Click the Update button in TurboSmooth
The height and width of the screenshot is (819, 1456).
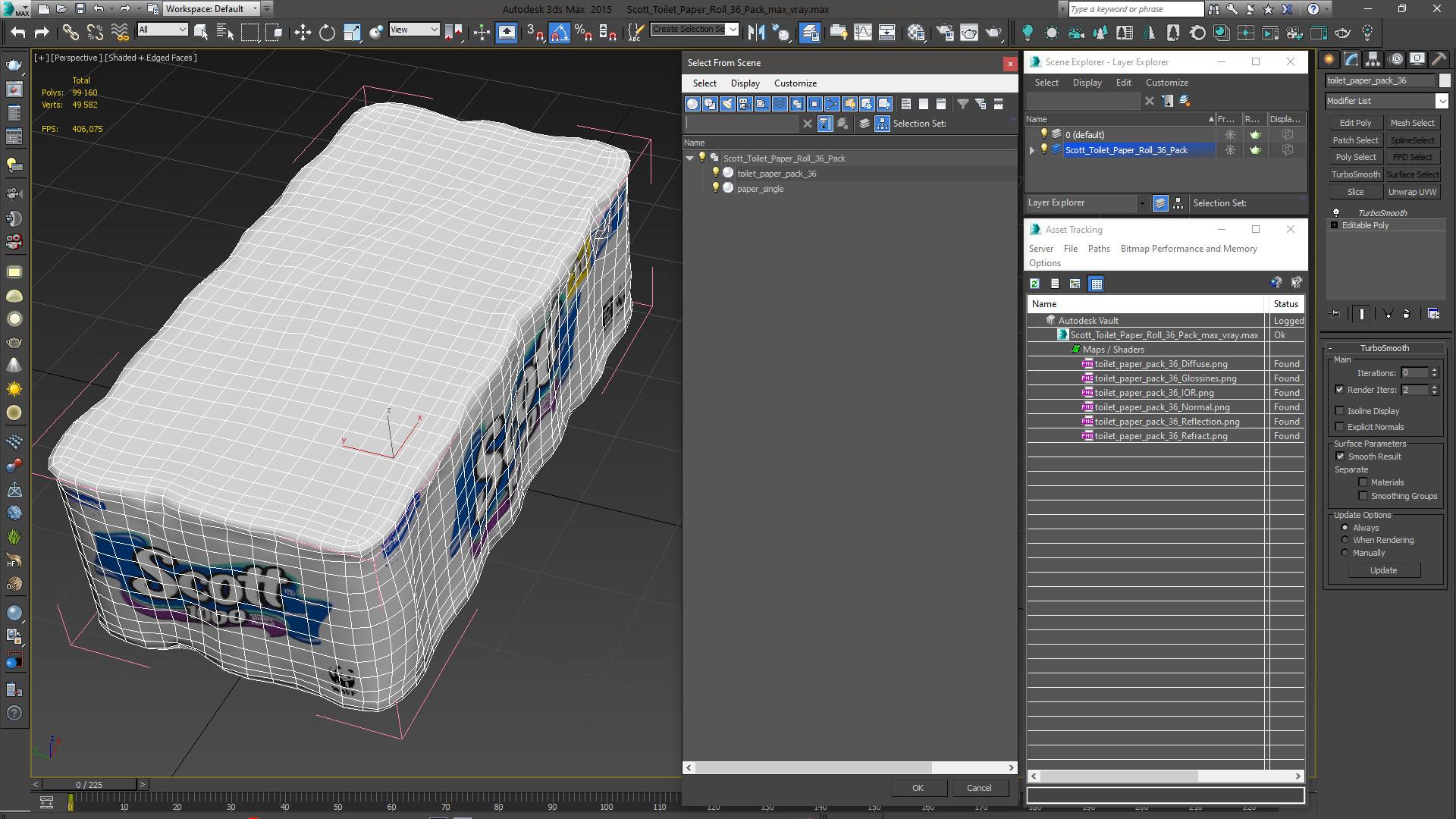(1383, 570)
